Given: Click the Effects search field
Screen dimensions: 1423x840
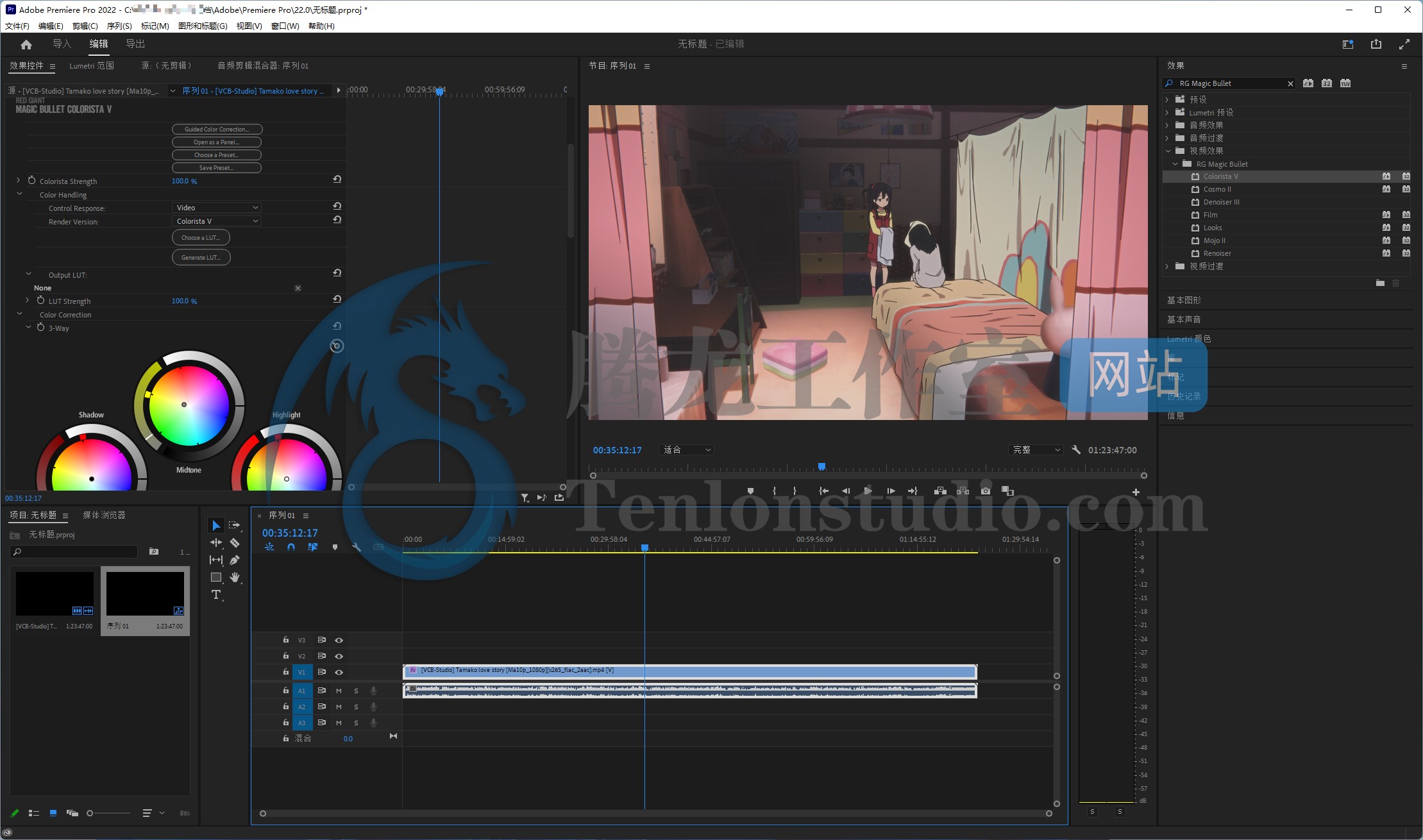Looking at the screenshot, I should pos(1229,83).
